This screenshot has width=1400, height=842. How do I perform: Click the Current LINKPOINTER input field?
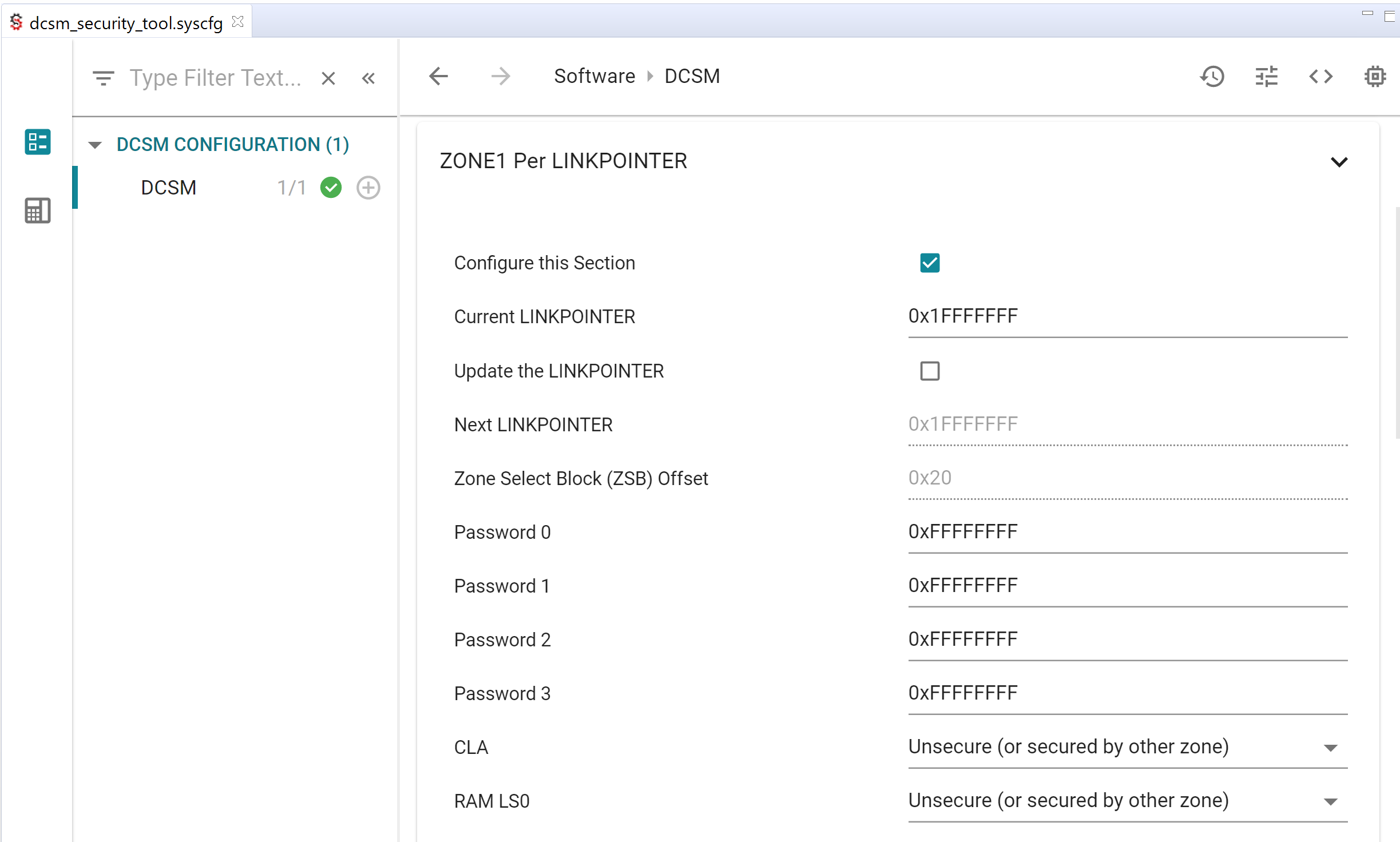[x=1128, y=316]
